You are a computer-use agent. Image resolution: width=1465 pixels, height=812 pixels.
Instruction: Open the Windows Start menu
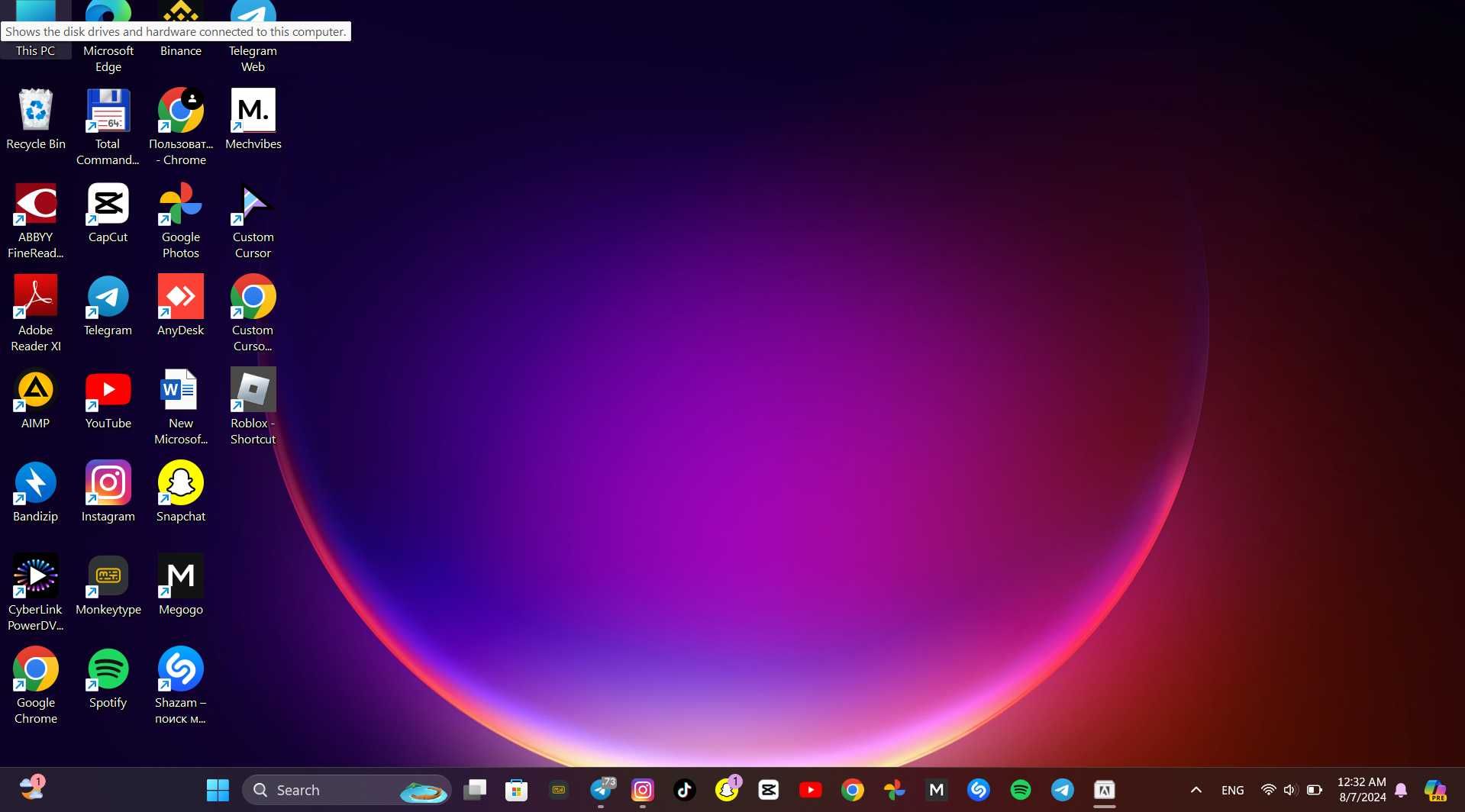pos(218,790)
